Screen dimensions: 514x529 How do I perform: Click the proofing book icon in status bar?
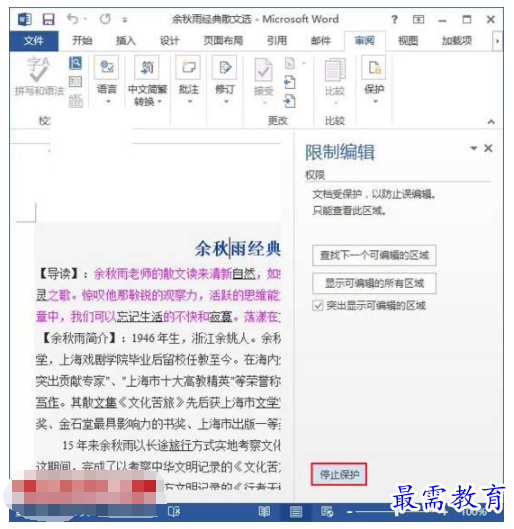(174, 511)
